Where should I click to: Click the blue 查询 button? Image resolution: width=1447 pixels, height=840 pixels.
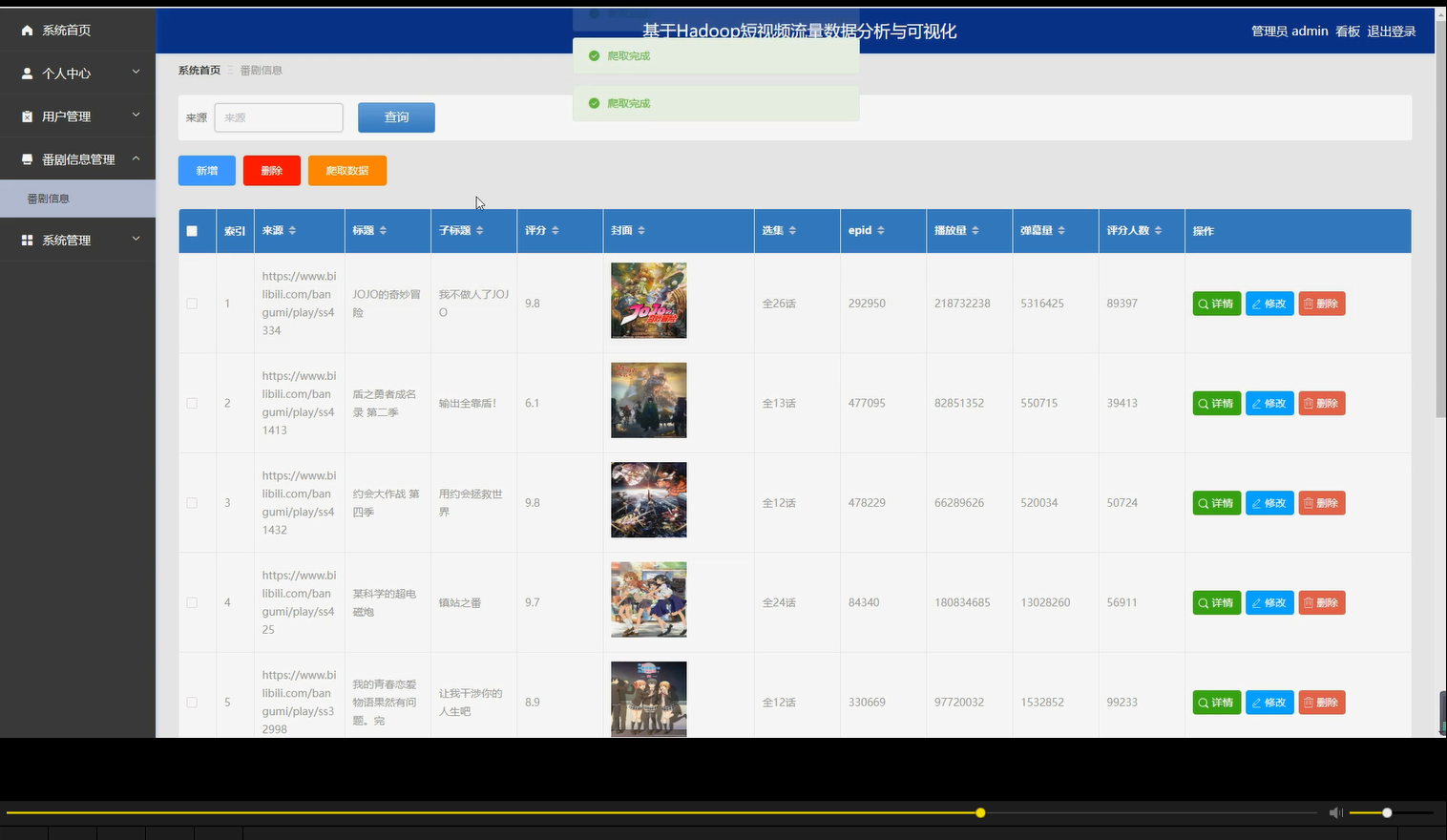pyautogui.click(x=396, y=117)
